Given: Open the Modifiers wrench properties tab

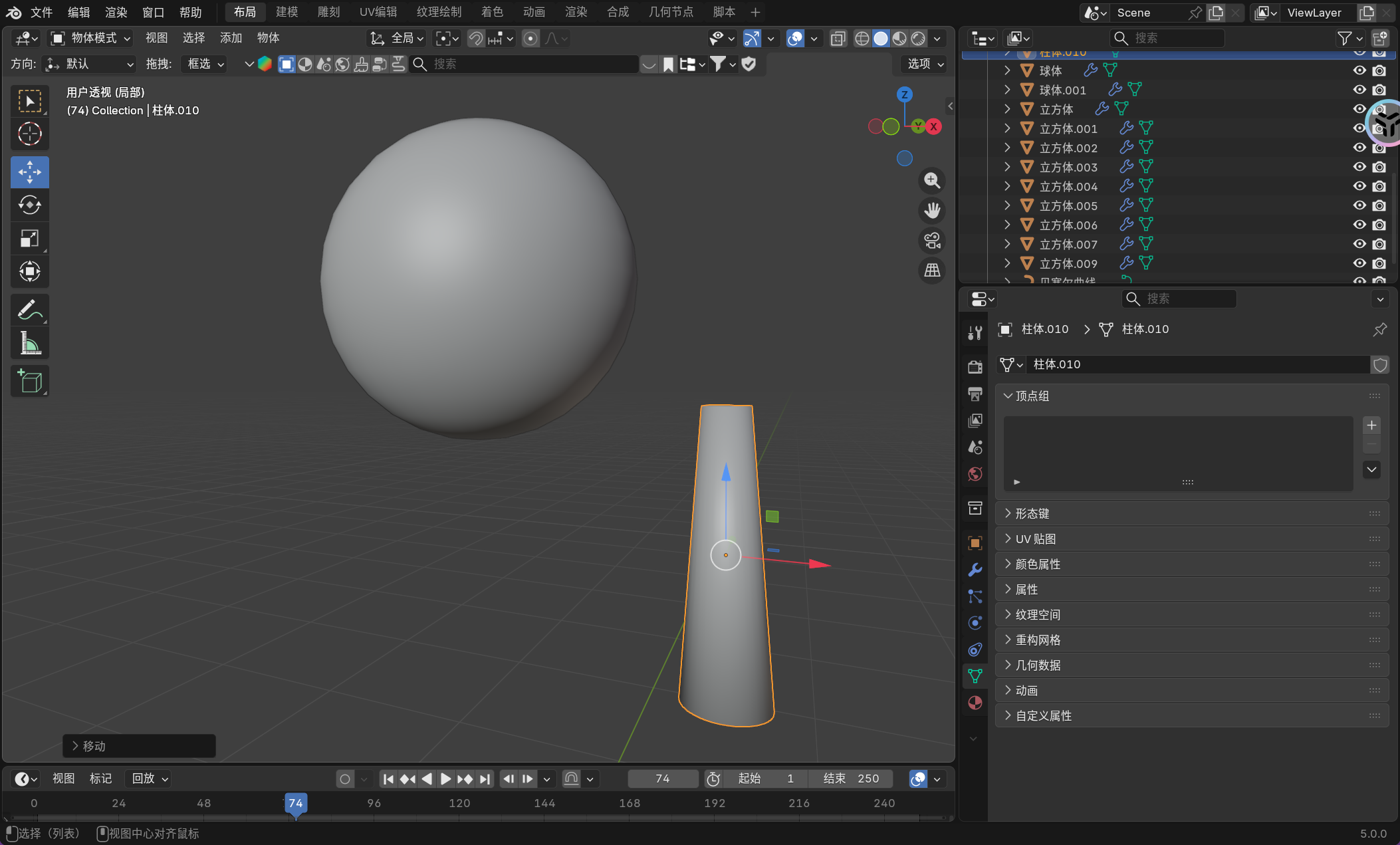Looking at the screenshot, I should (975, 570).
